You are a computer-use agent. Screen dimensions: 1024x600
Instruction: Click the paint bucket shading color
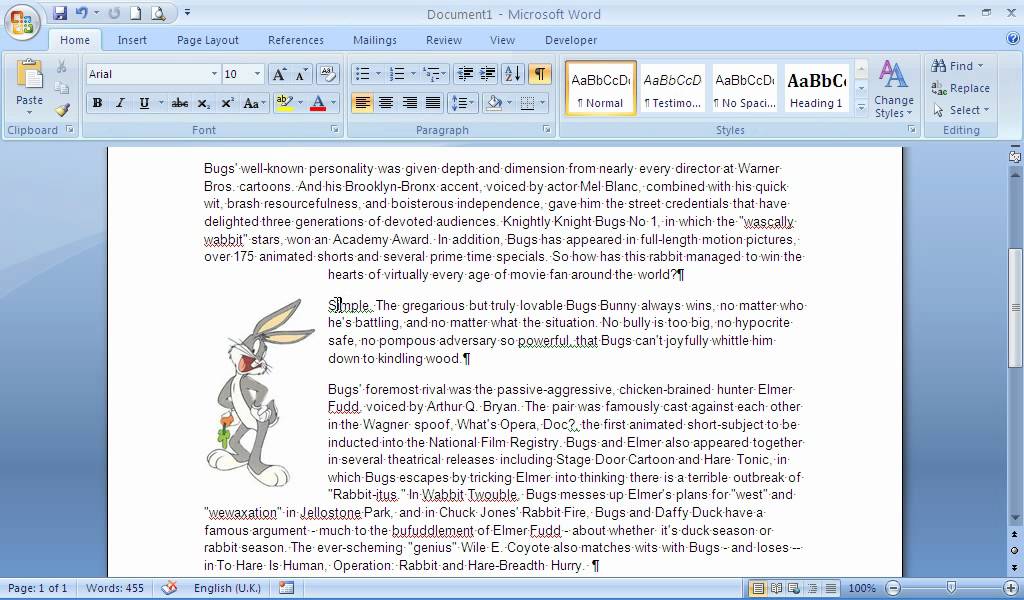pyautogui.click(x=494, y=103)
